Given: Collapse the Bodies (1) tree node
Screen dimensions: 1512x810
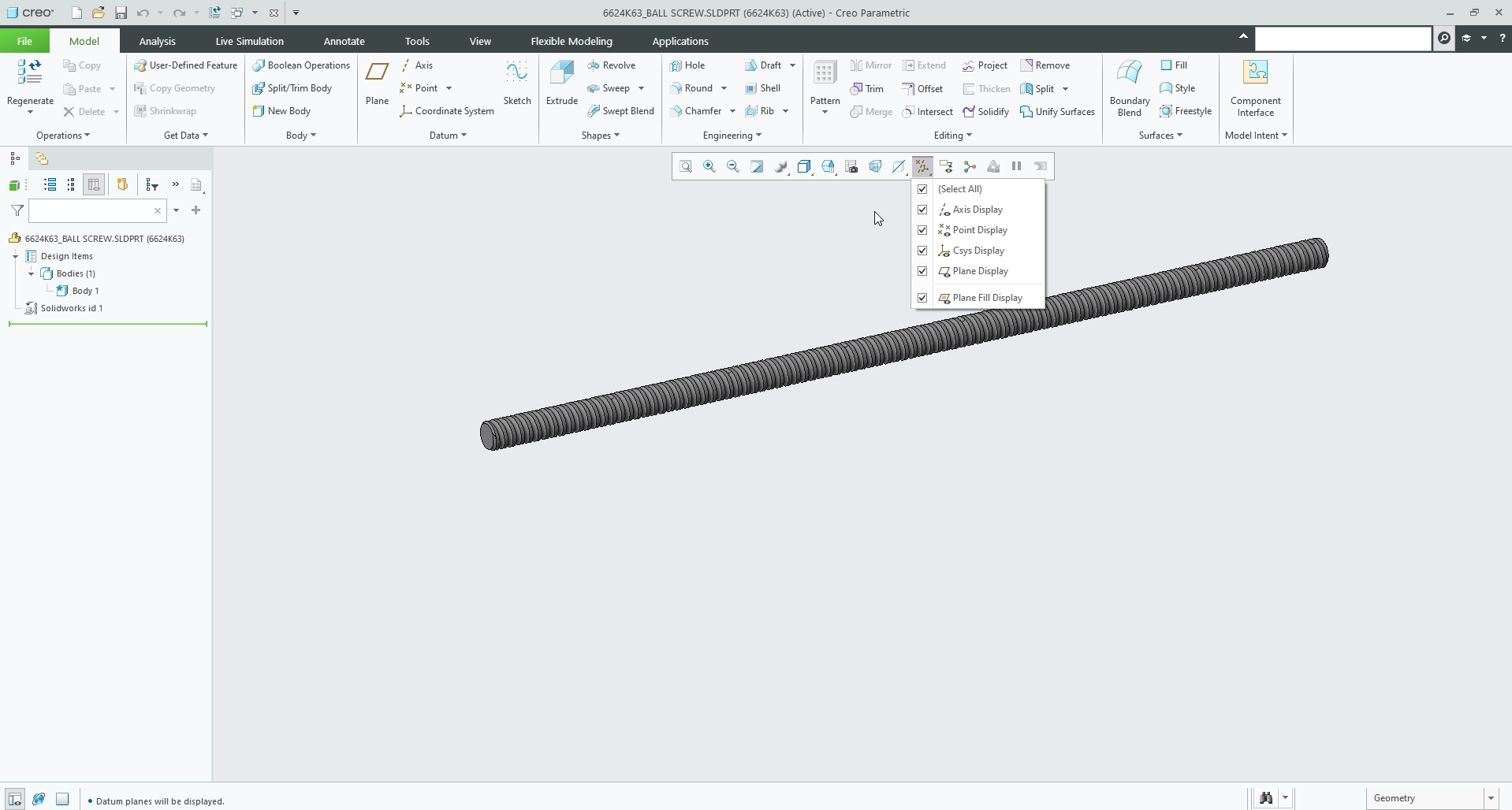Looking at the screenshot, I should tap(30, 273).
